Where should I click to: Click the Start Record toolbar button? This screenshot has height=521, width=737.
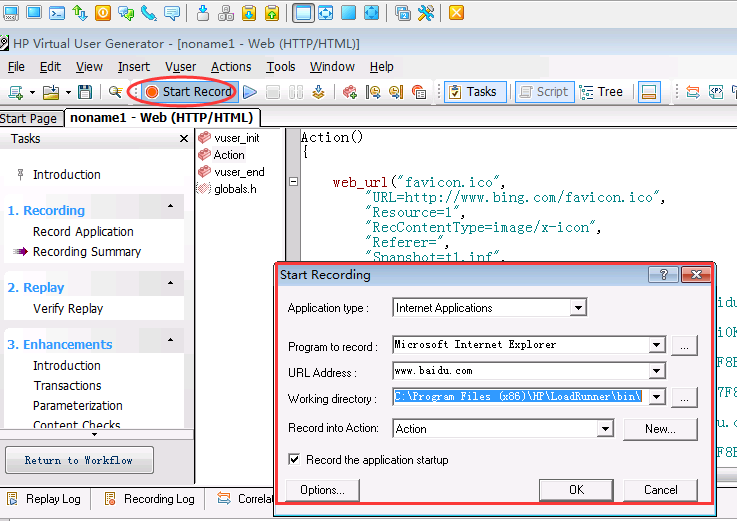click(188, 92)
